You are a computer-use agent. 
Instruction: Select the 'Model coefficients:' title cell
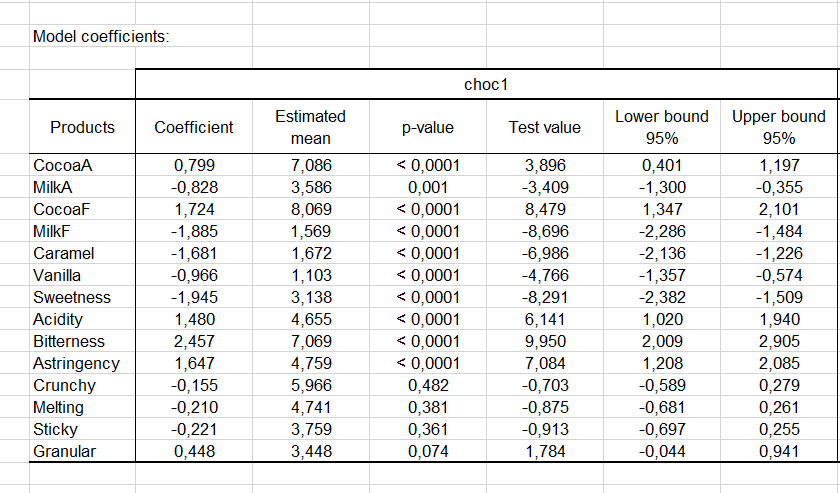coord(102,37)
